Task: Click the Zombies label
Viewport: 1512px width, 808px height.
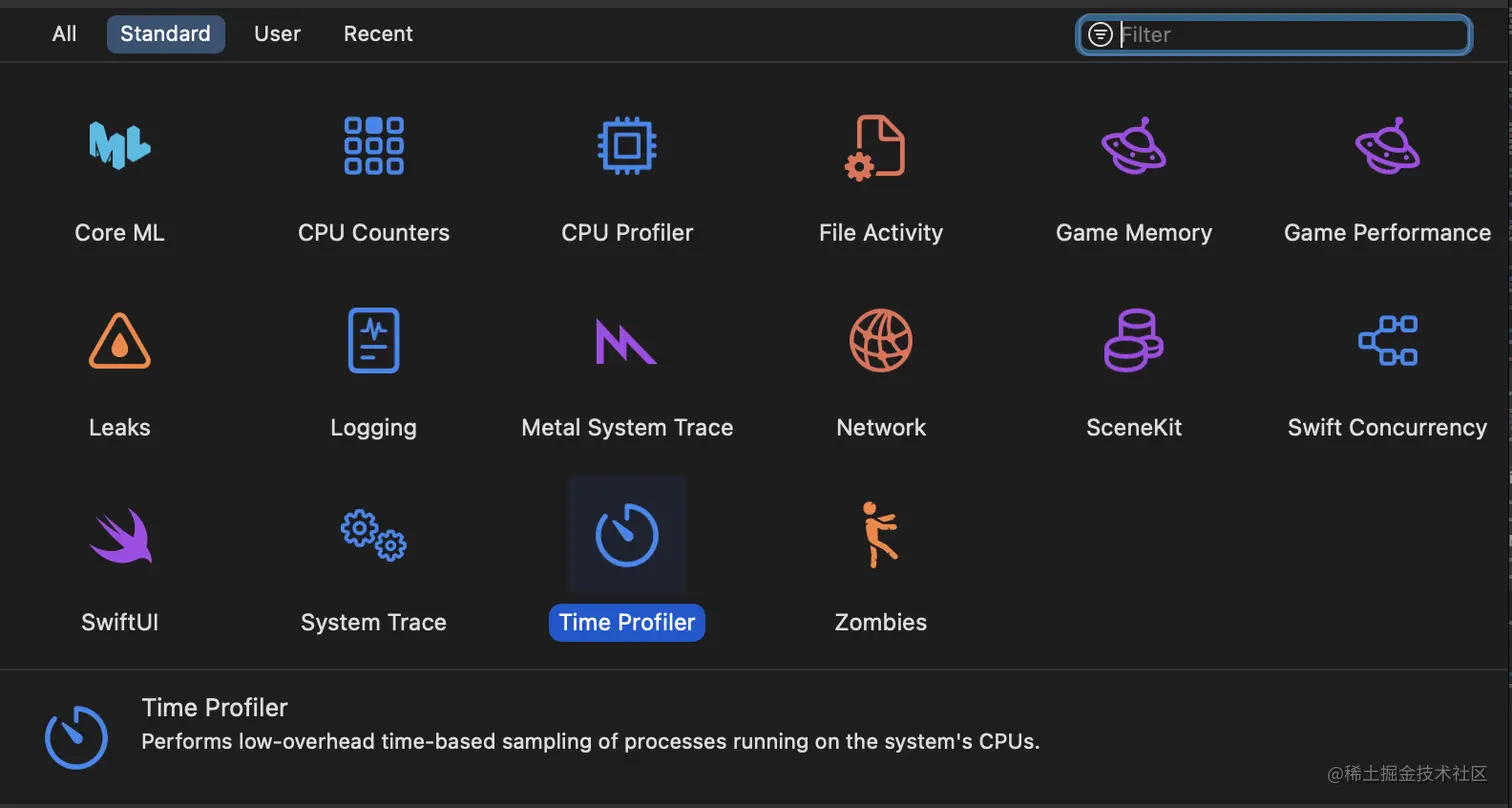Action: point(880,622)
